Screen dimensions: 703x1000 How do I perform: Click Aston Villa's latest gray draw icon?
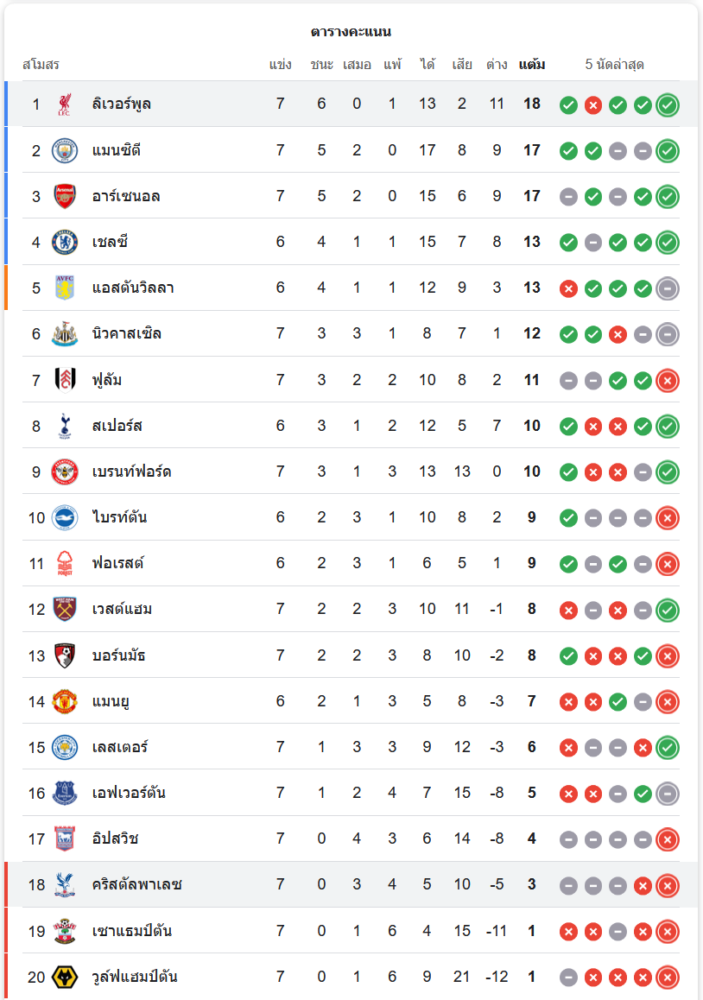667,289
